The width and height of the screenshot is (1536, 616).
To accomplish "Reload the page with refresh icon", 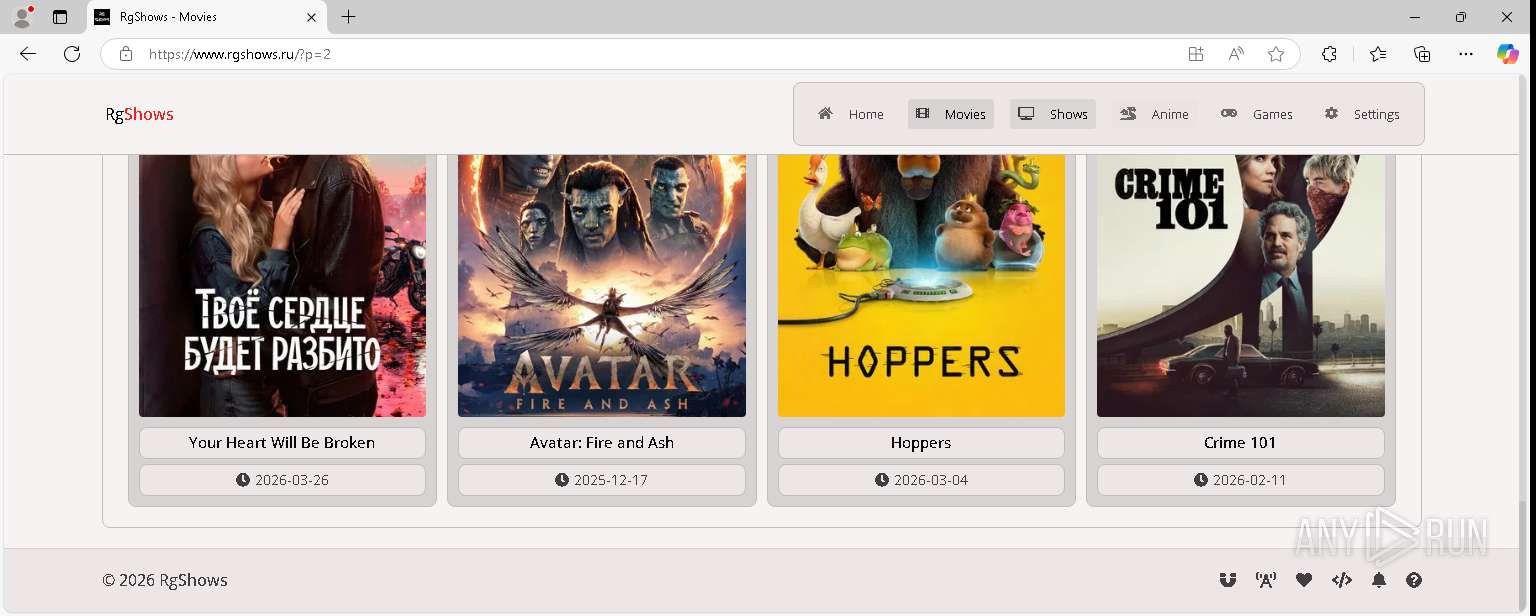I will (x=72, y=54).
